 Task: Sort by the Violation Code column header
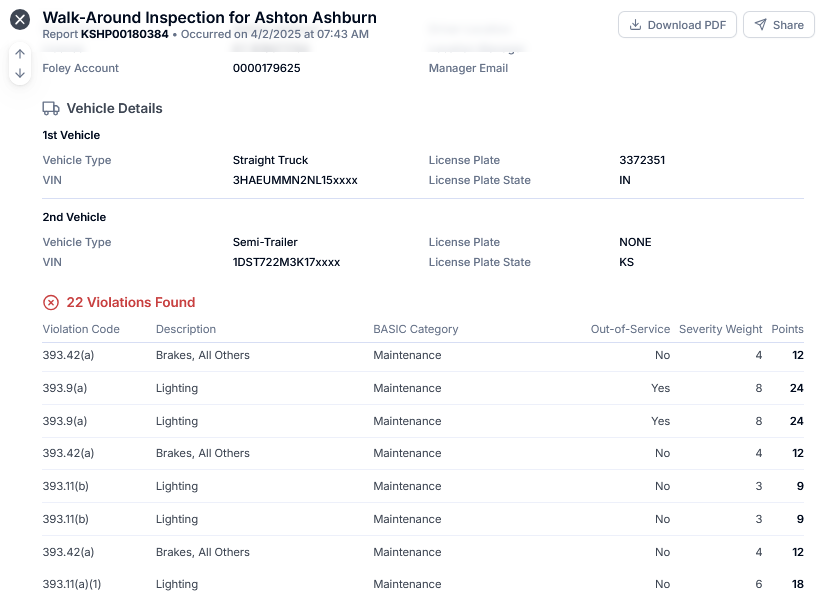(81, 329)
